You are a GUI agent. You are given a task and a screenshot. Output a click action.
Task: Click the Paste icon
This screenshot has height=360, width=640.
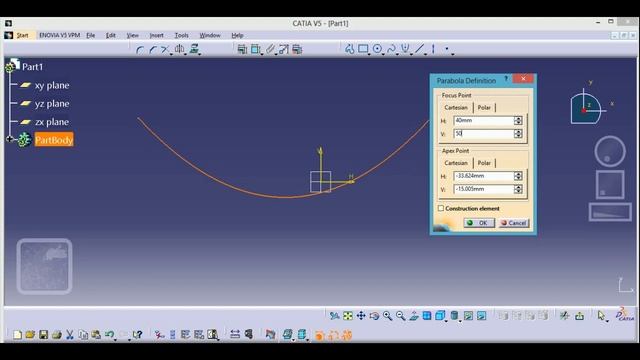click(96, 335)
